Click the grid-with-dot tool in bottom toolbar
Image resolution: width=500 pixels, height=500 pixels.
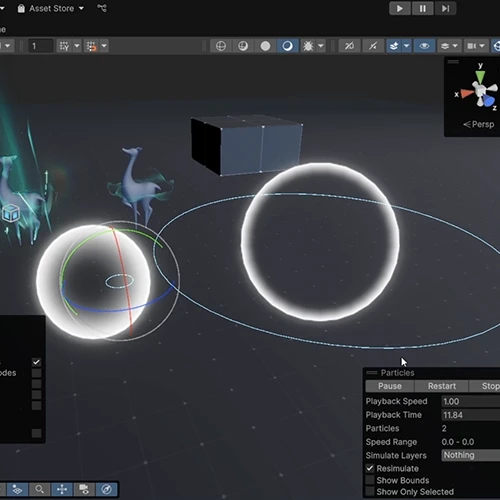(x=17, y=489)
